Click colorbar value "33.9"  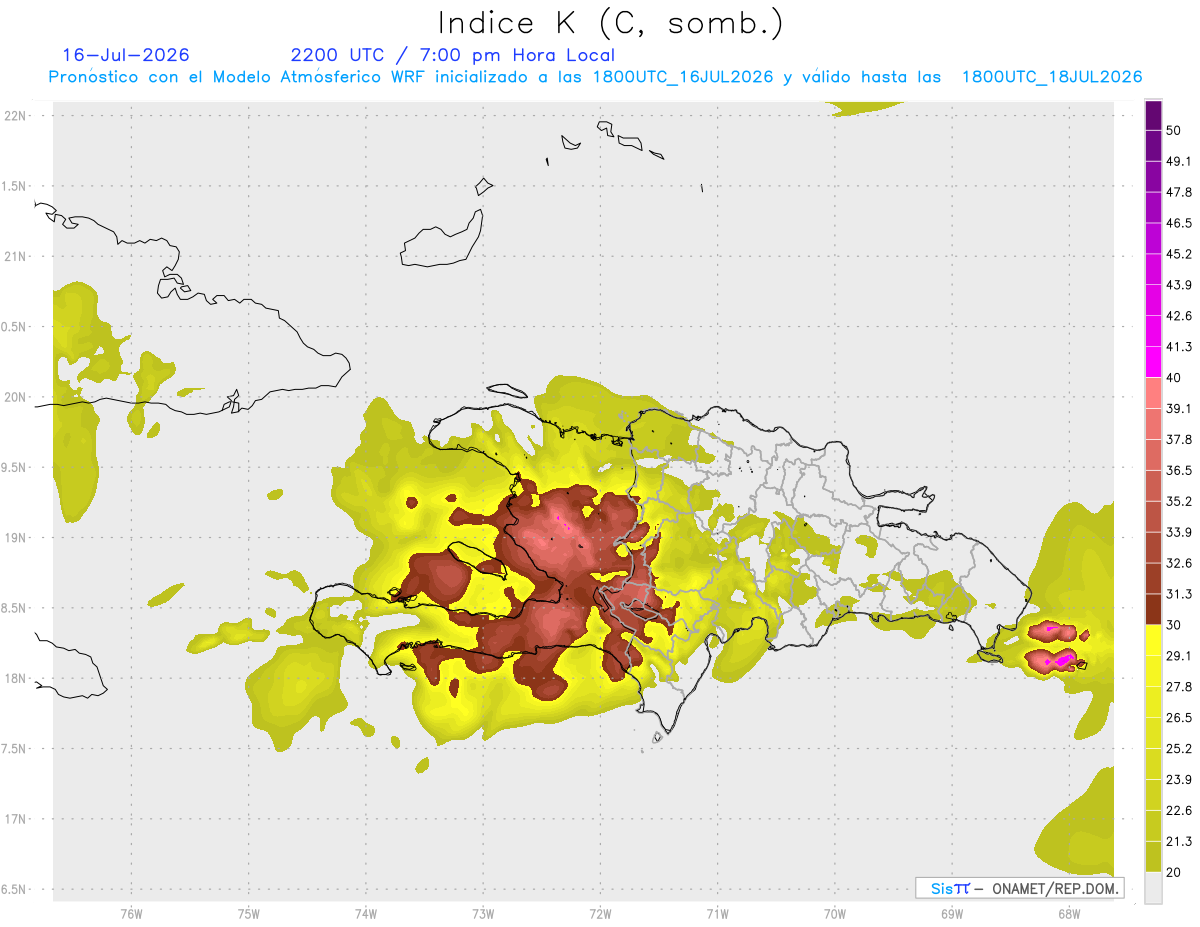pyautogui.click(x=1179, y=532)
